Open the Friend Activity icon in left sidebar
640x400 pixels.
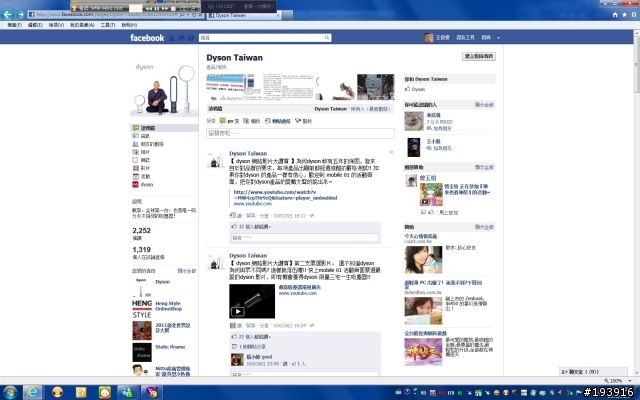[x=136, y=144]
